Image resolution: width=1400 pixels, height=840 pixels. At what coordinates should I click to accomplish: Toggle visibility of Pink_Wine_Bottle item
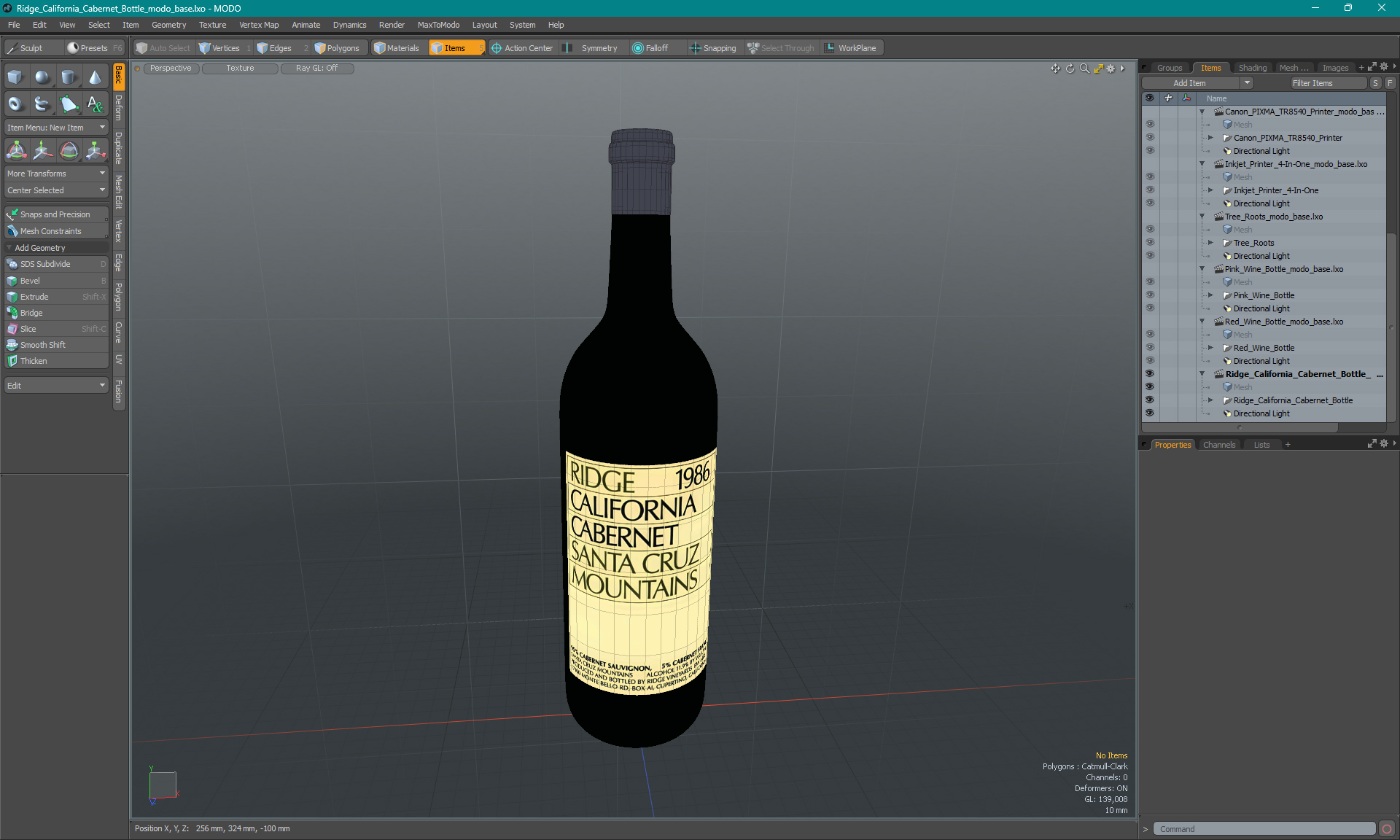1150,295
